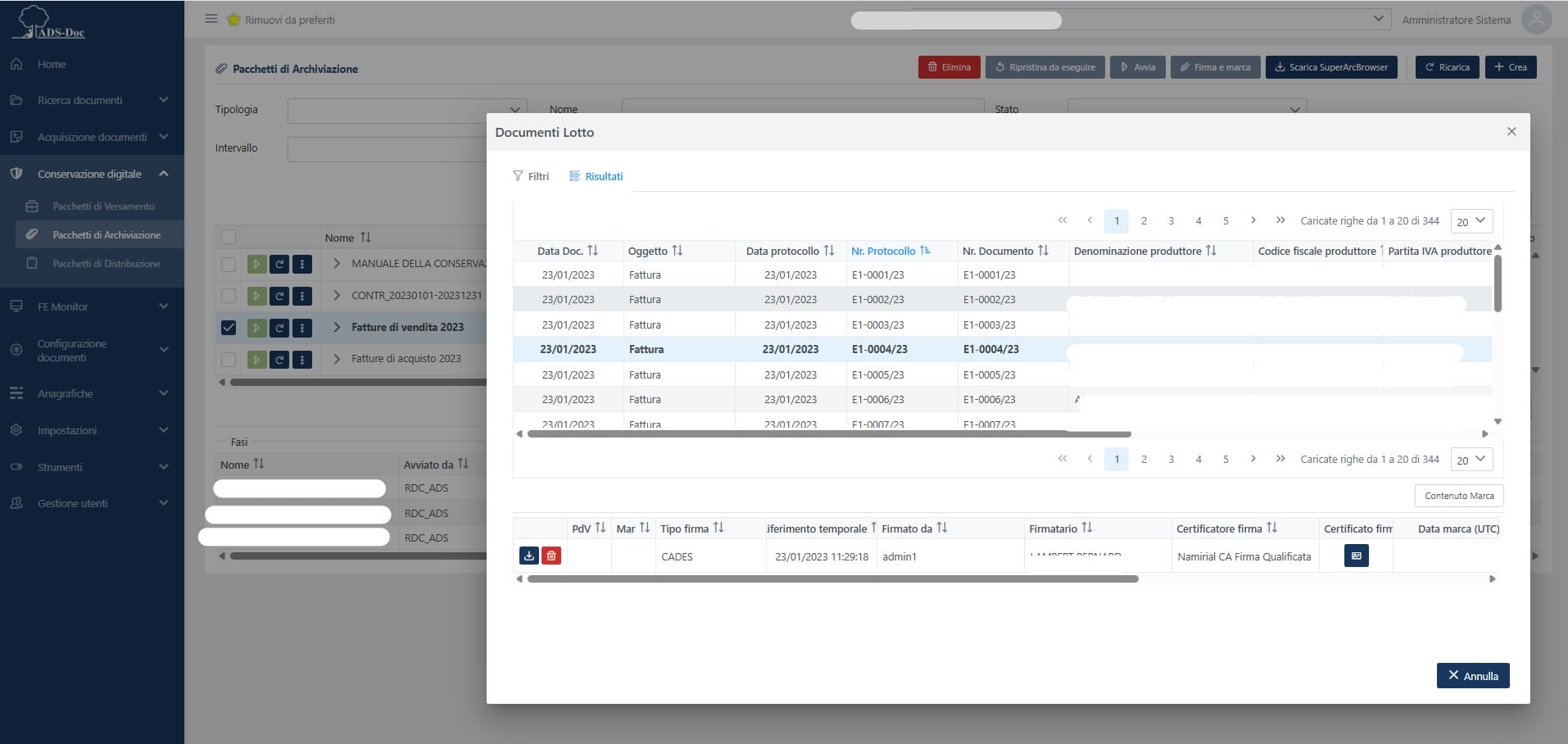Open Pacchetti di Versamento in sidebar

point(103,206)
